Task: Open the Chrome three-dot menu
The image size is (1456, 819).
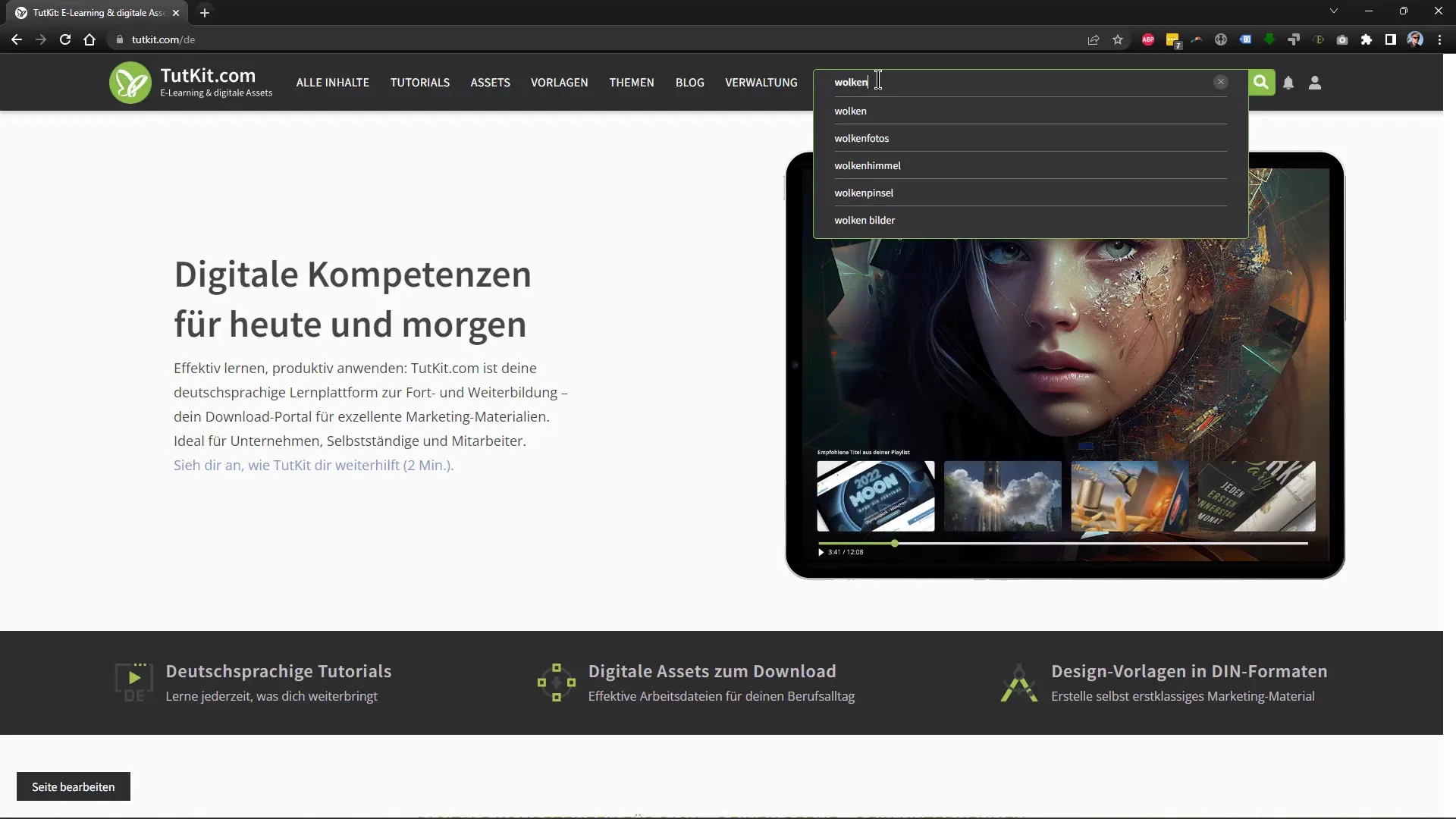Action: [1439, 39]
